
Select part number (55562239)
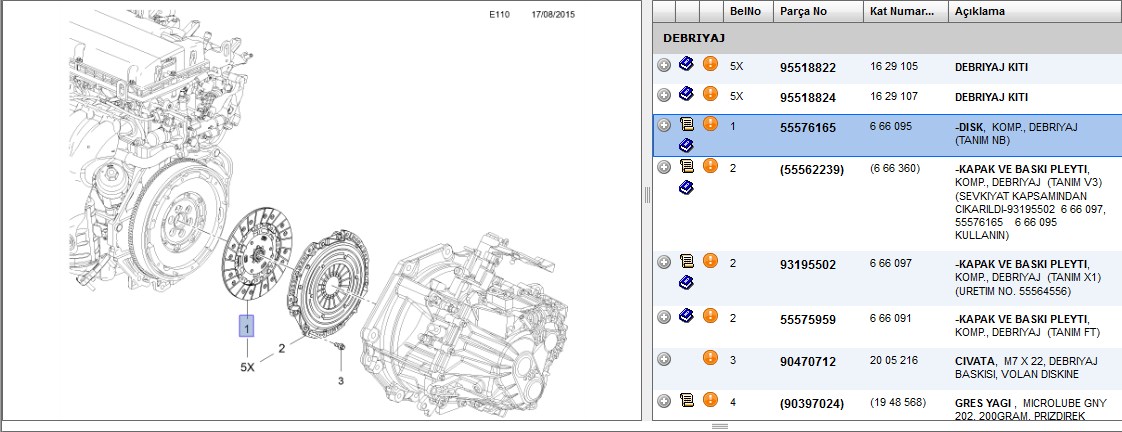coord(811,170)
